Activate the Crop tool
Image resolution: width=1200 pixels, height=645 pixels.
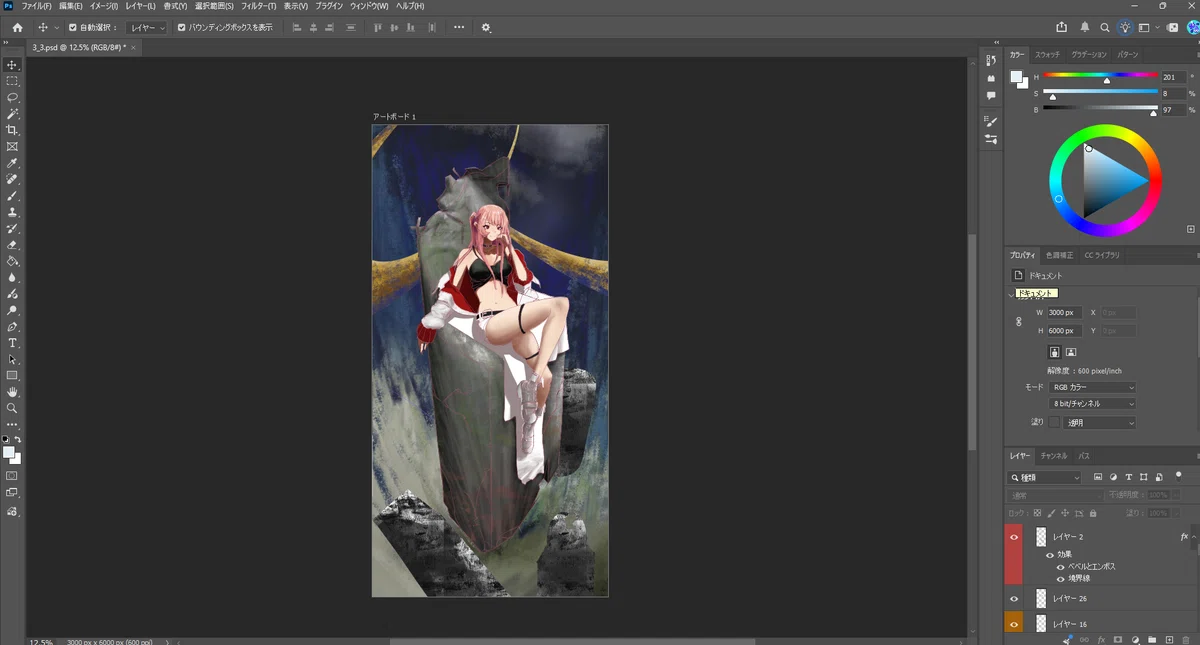12,130
